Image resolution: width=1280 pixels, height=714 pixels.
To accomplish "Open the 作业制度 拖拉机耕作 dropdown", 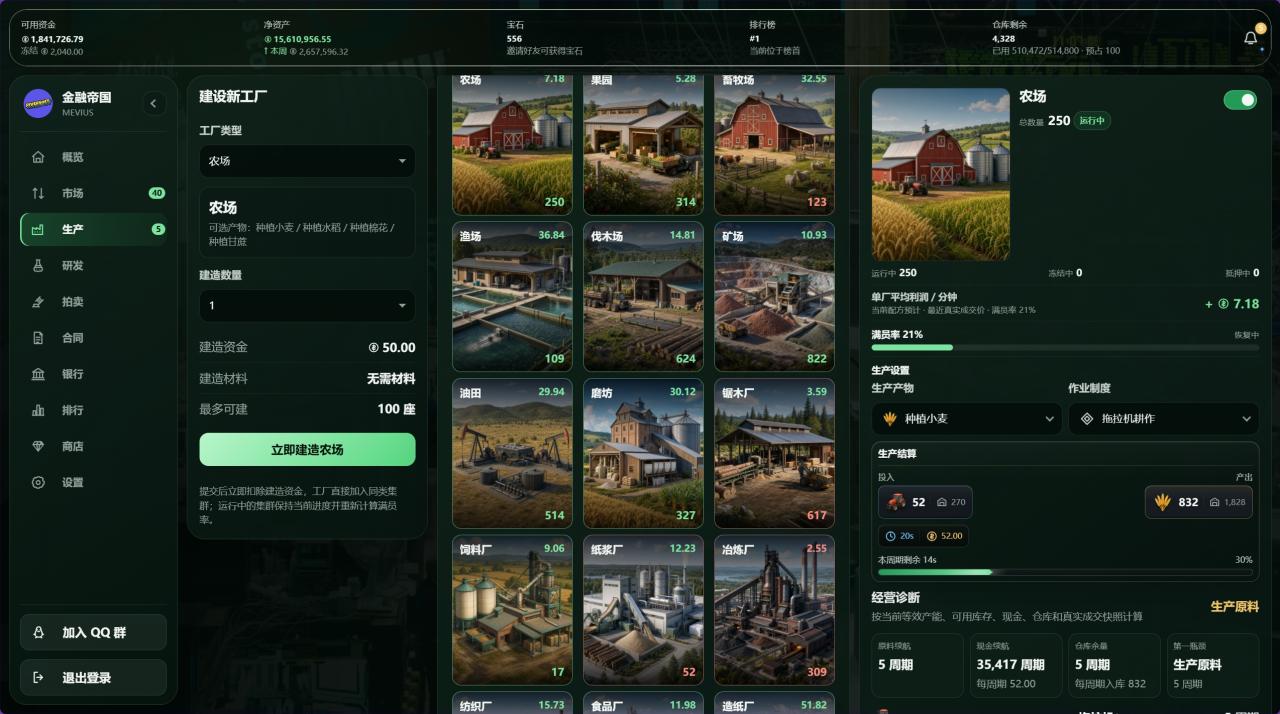I will point(1163,419).
